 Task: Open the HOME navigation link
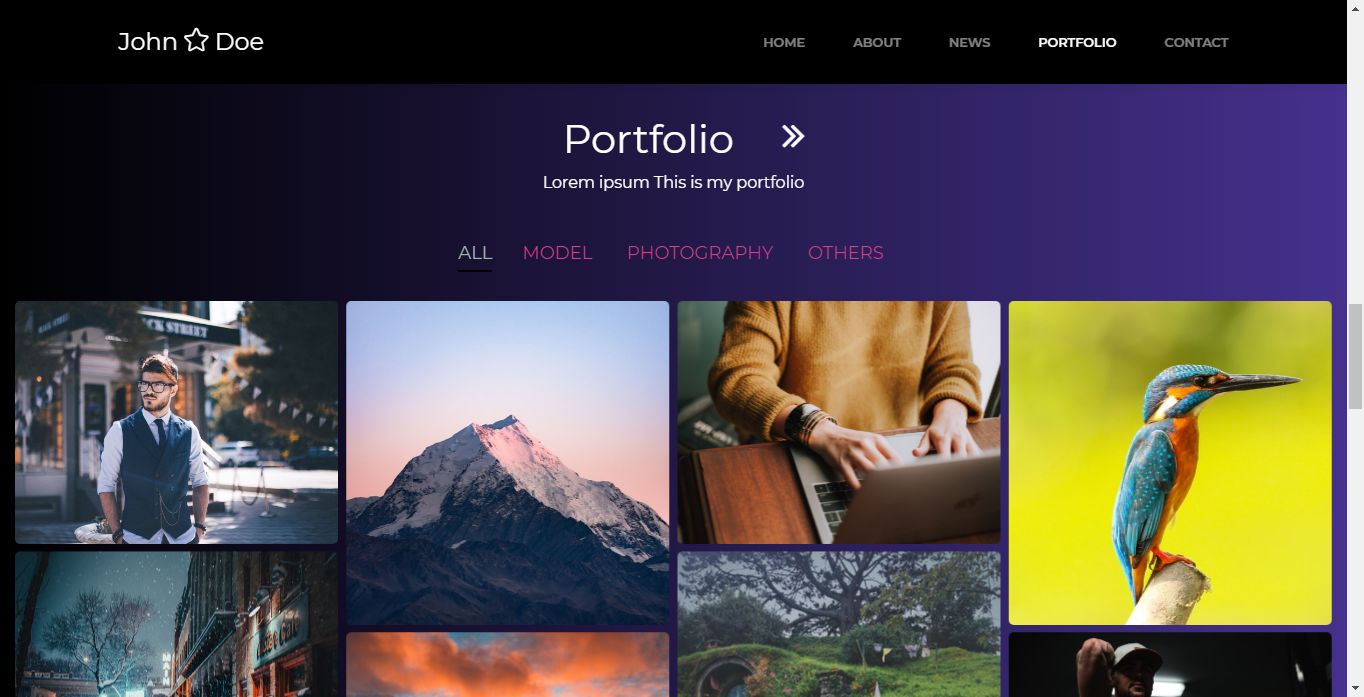(784, 42)
